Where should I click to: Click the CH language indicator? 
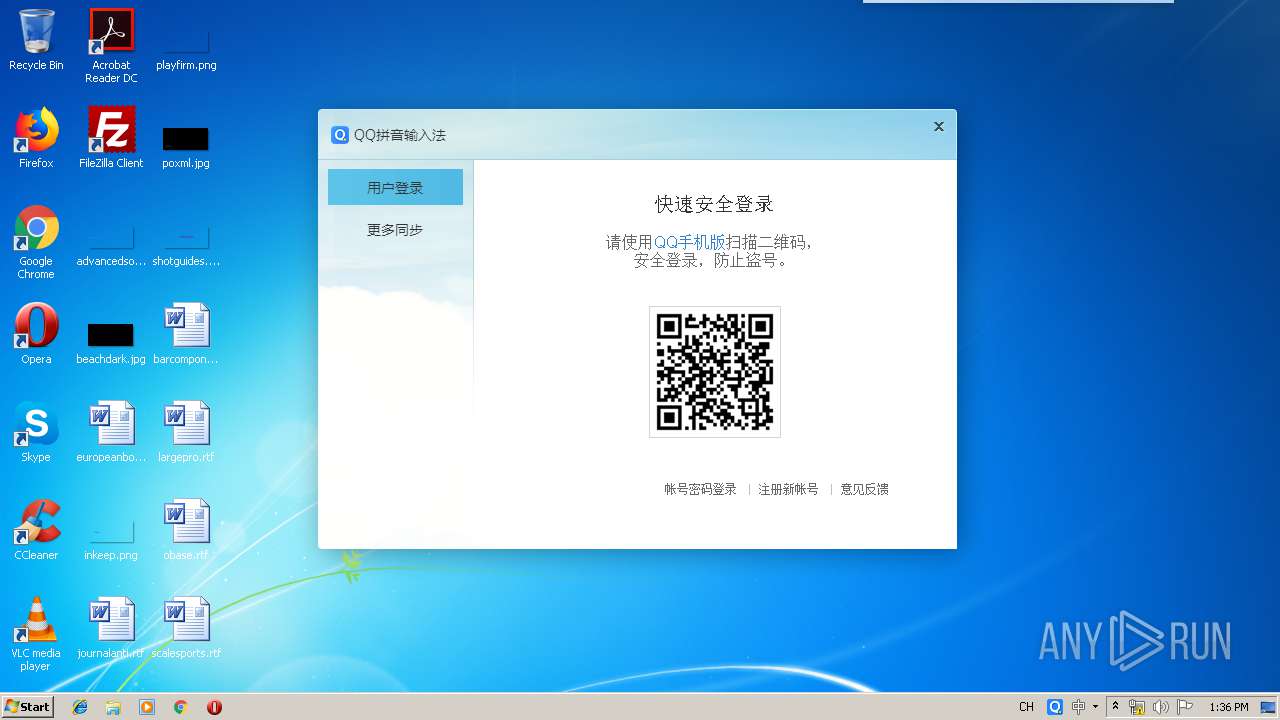click(x=1026, y=707)
